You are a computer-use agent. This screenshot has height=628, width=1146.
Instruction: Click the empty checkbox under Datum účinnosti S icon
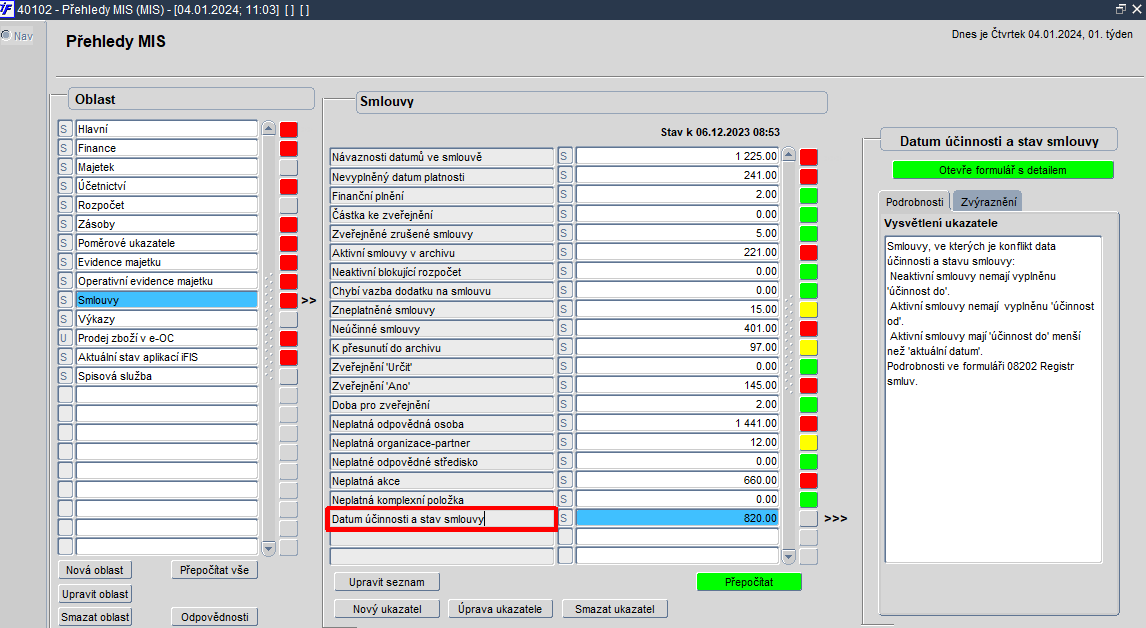[x=564, y=537]
